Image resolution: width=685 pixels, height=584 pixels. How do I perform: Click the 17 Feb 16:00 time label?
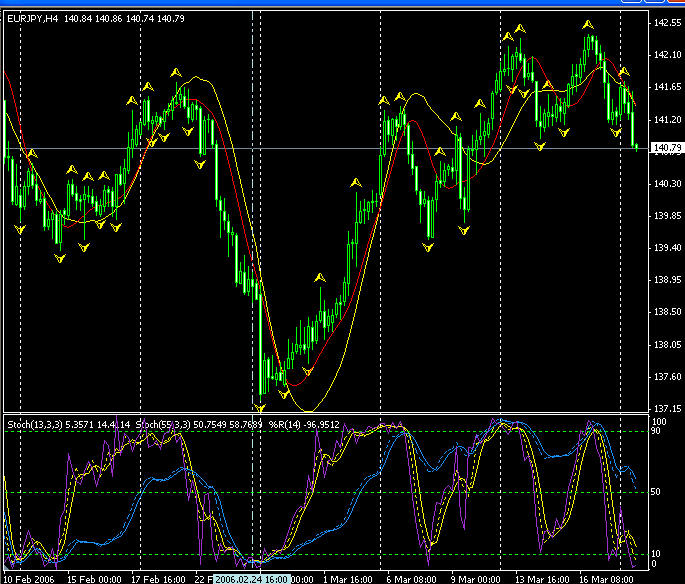pyautogui.click(x=157, y=578)
